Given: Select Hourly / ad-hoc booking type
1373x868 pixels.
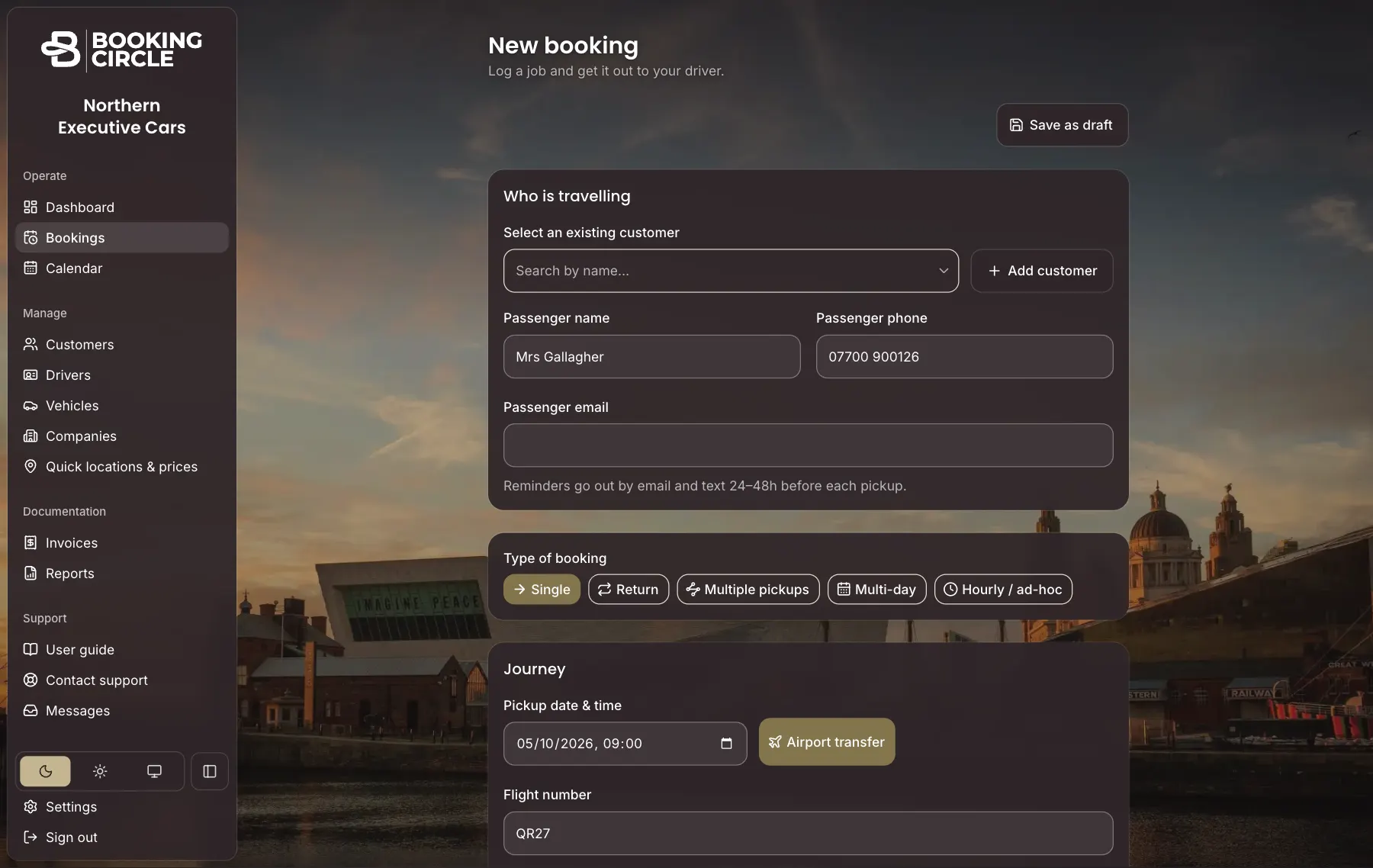Looking at the screenshot, I should (1003, 590).
